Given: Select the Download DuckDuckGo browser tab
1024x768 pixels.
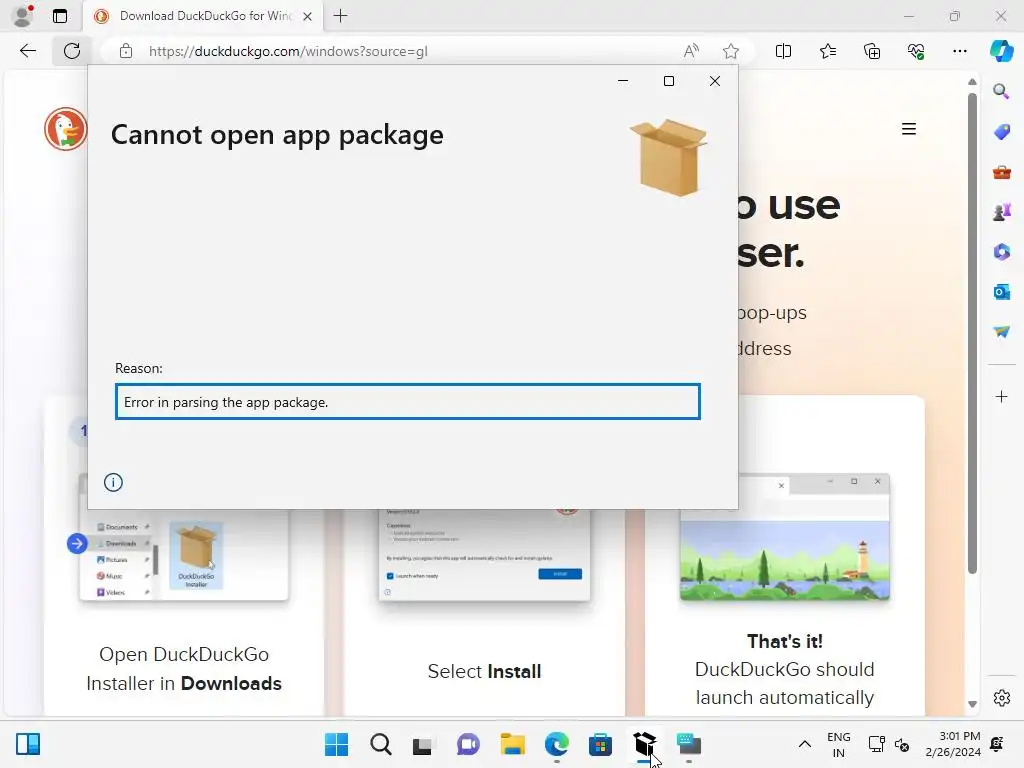Looking at the screenshot, I should point(202,16).
